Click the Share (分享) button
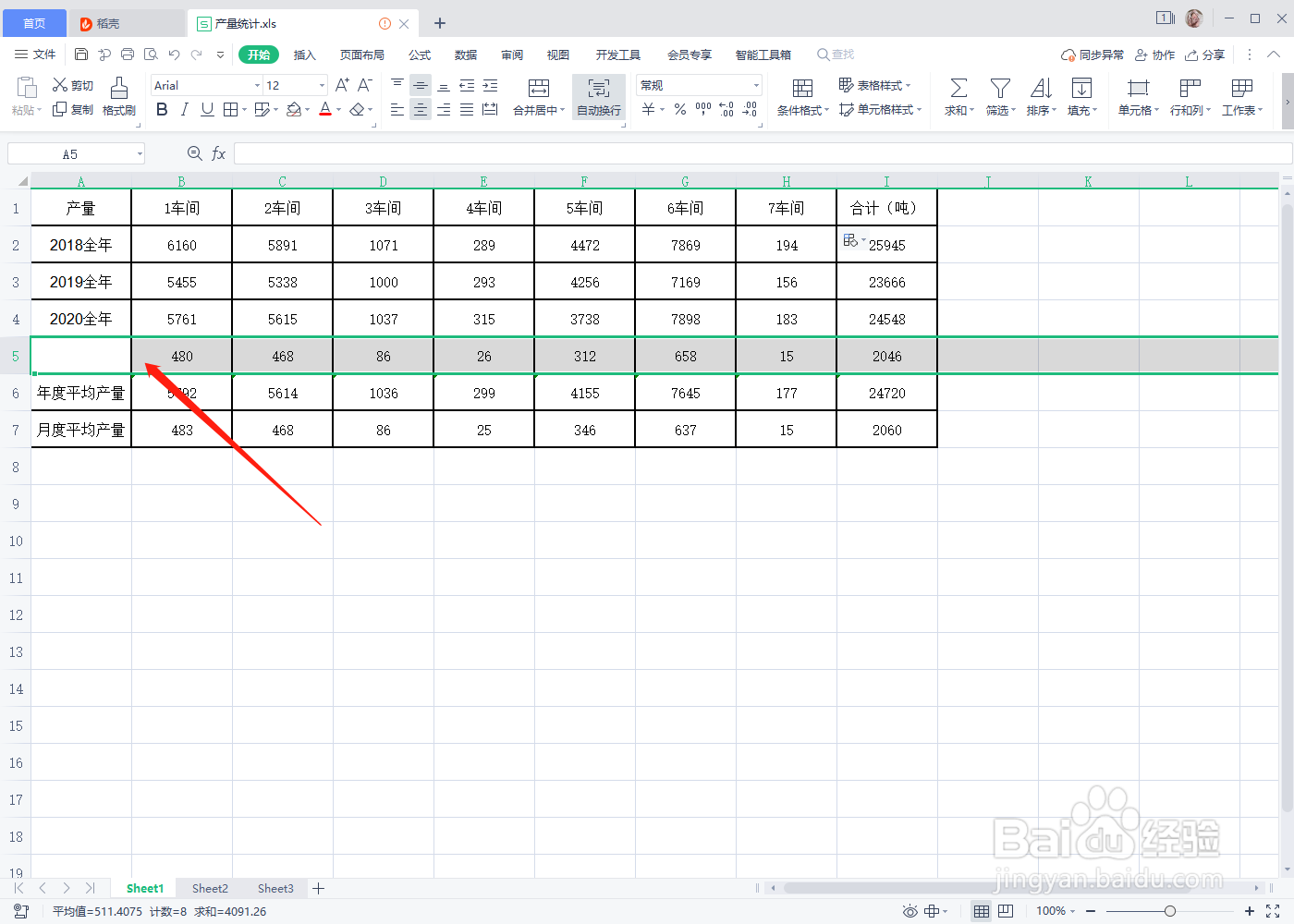The image size is (1294, 924). [1205, 55]
